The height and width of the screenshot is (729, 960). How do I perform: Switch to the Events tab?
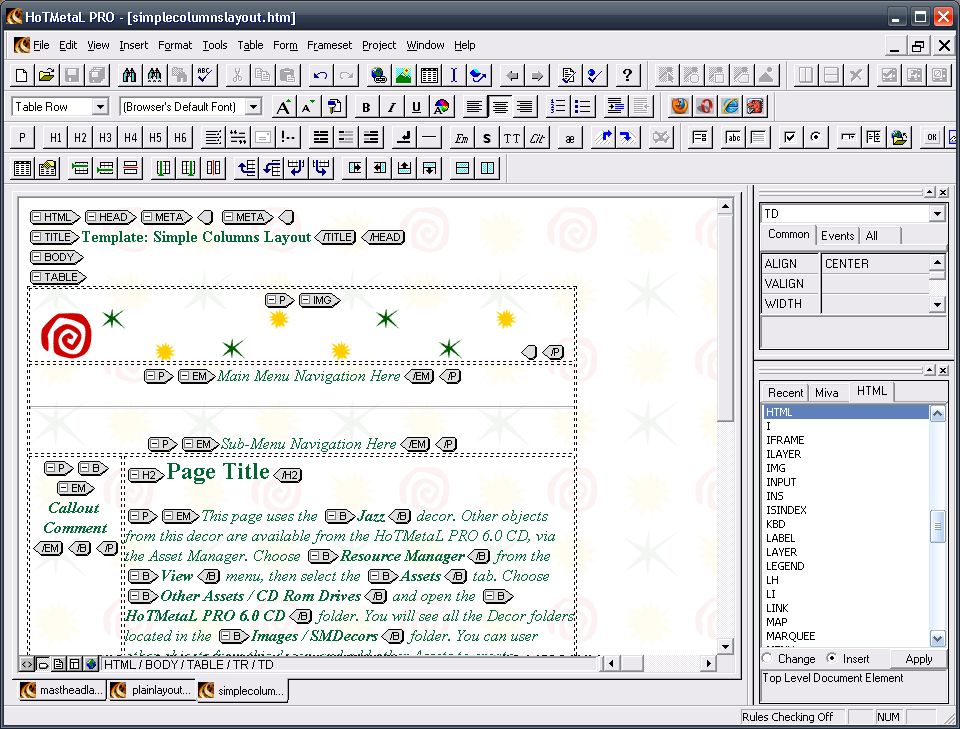(837, 235)
